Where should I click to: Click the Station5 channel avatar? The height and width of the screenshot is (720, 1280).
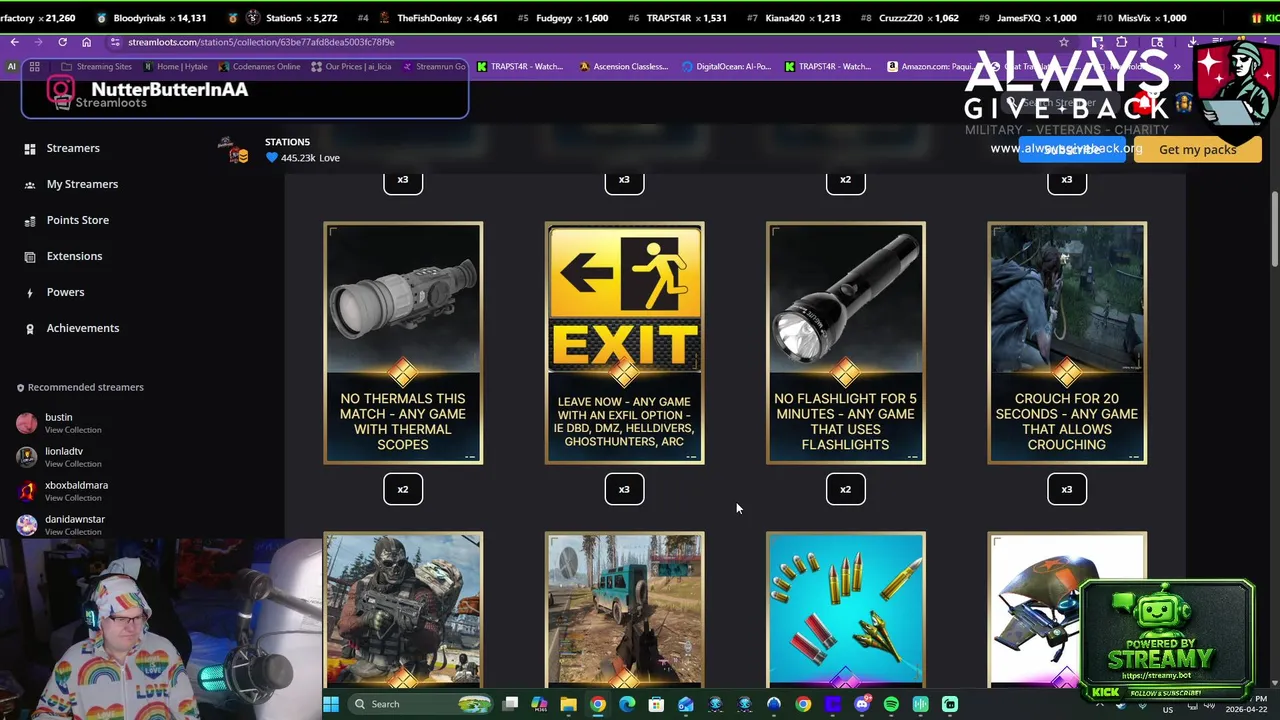(x=235, y=150)
